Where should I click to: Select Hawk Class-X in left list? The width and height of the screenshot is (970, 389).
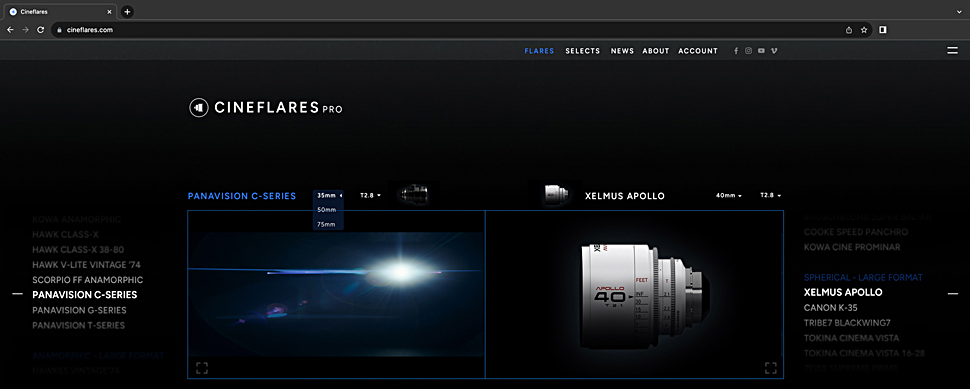tap(66, 234)
